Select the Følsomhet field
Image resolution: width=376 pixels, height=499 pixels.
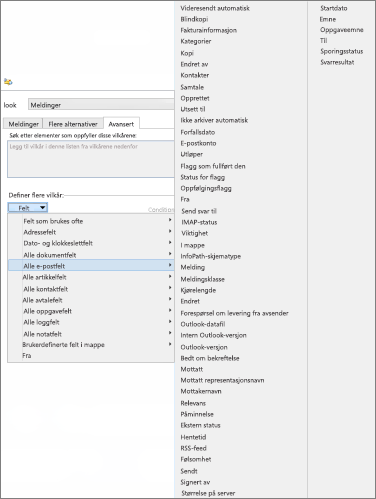196,459
